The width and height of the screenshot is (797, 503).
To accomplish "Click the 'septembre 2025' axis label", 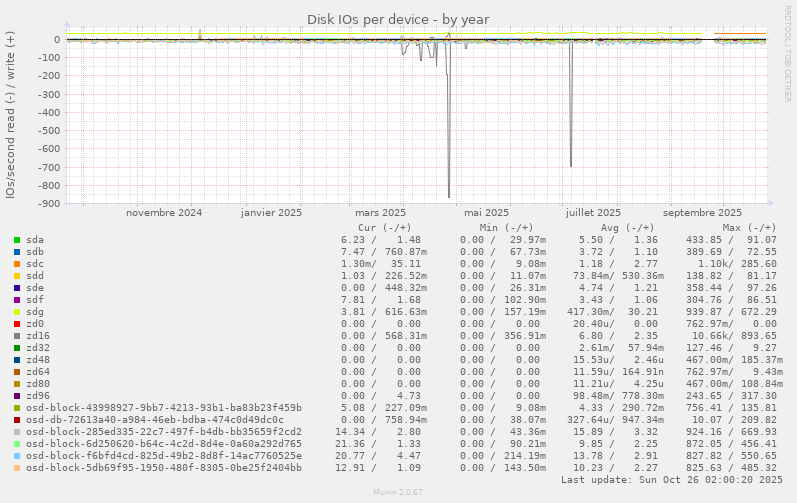I will [702, 213].
